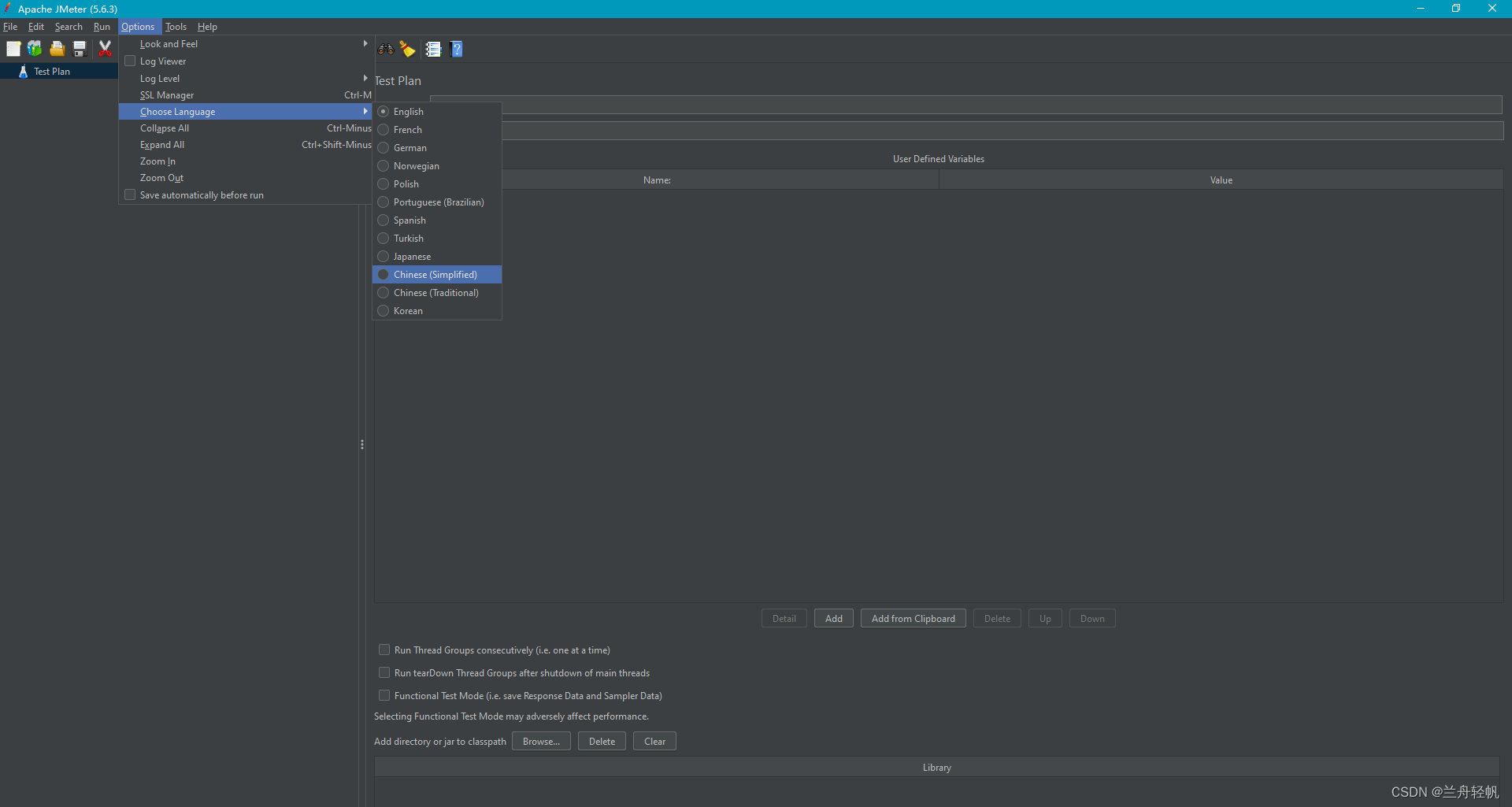The width and height of the screenshot is (1512, 807).
Task: Select Japanese language option
Action: coord(437,257)
